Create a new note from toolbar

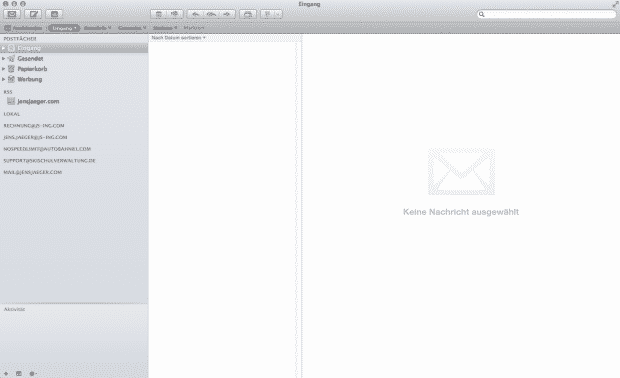pyautogui.click(x=54, y=14)
